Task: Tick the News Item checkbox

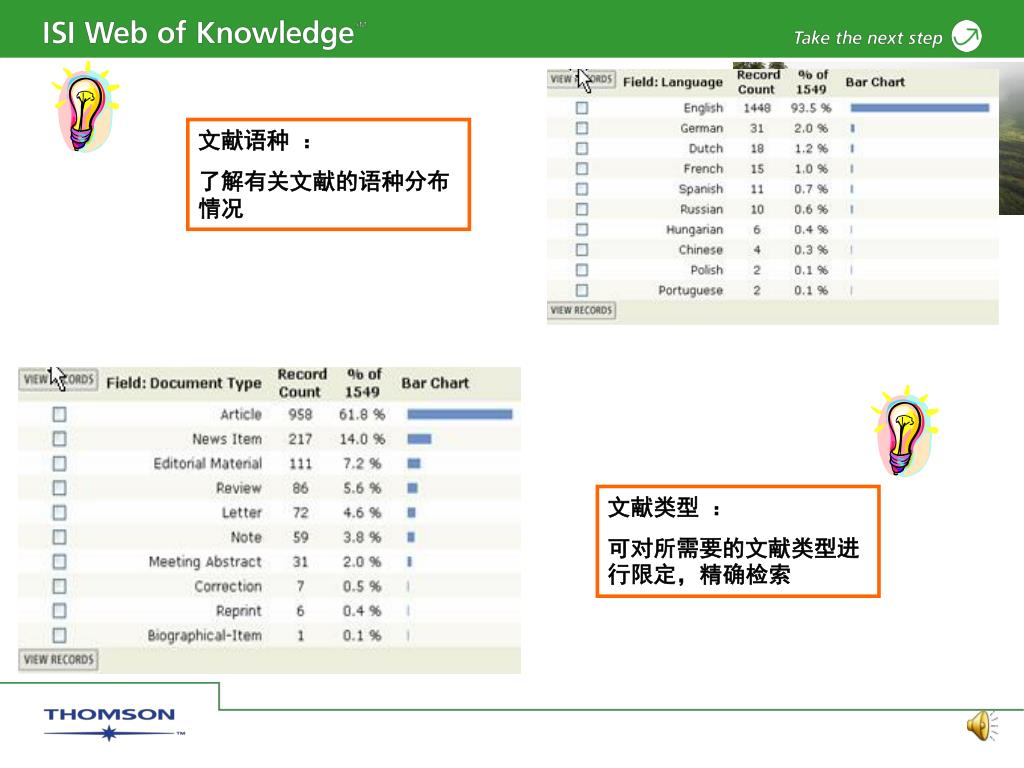Action: tap(59, 439)
